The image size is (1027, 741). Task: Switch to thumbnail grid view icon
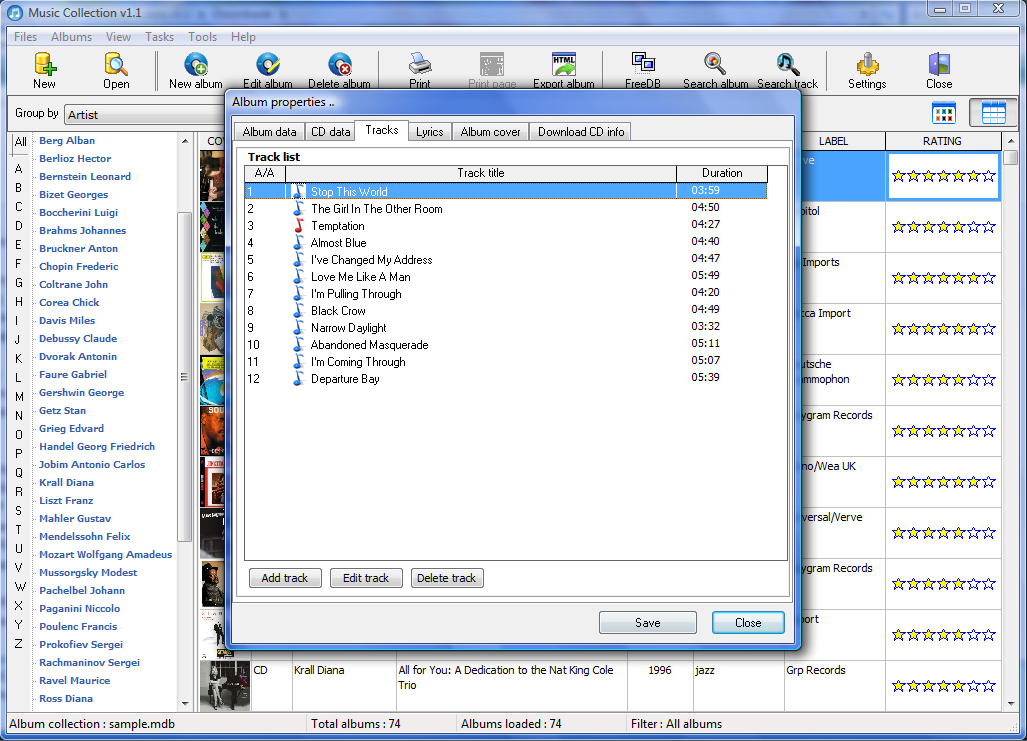tap(943, 113)
